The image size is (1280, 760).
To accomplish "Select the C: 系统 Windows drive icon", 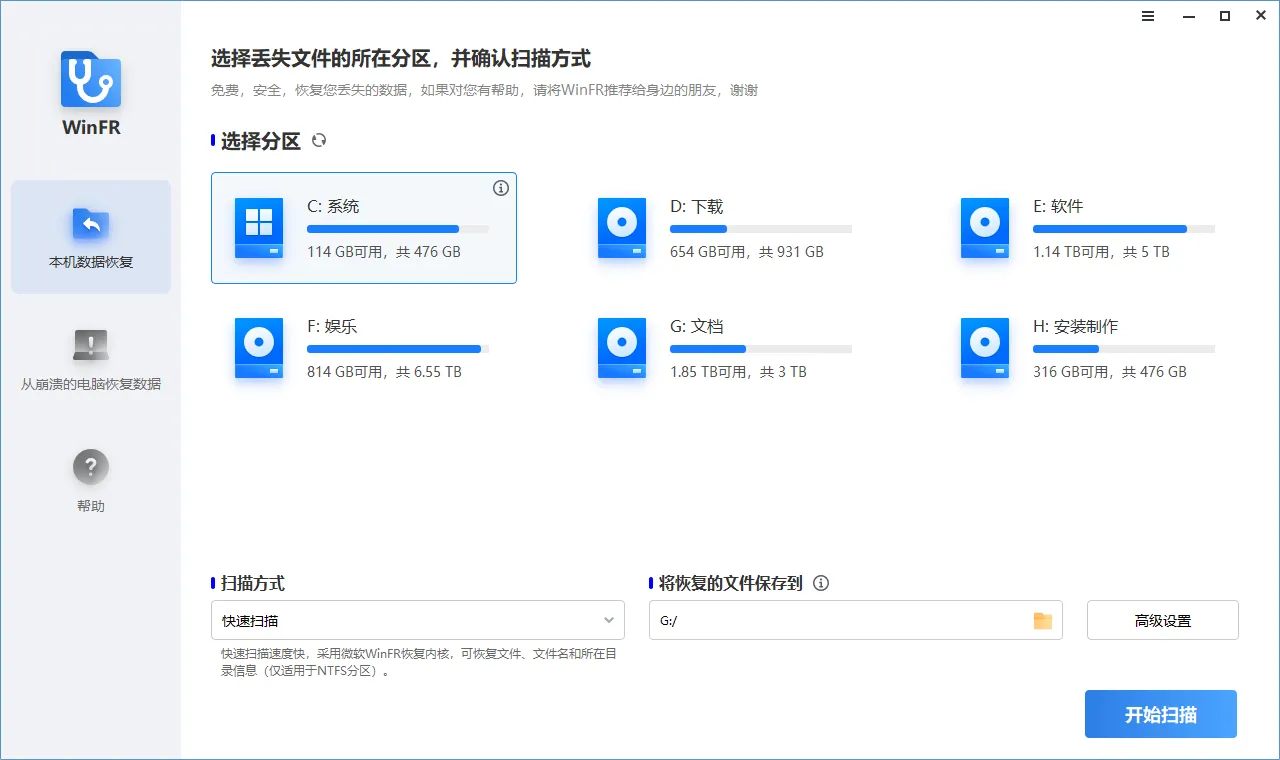I will pos(259,229).
